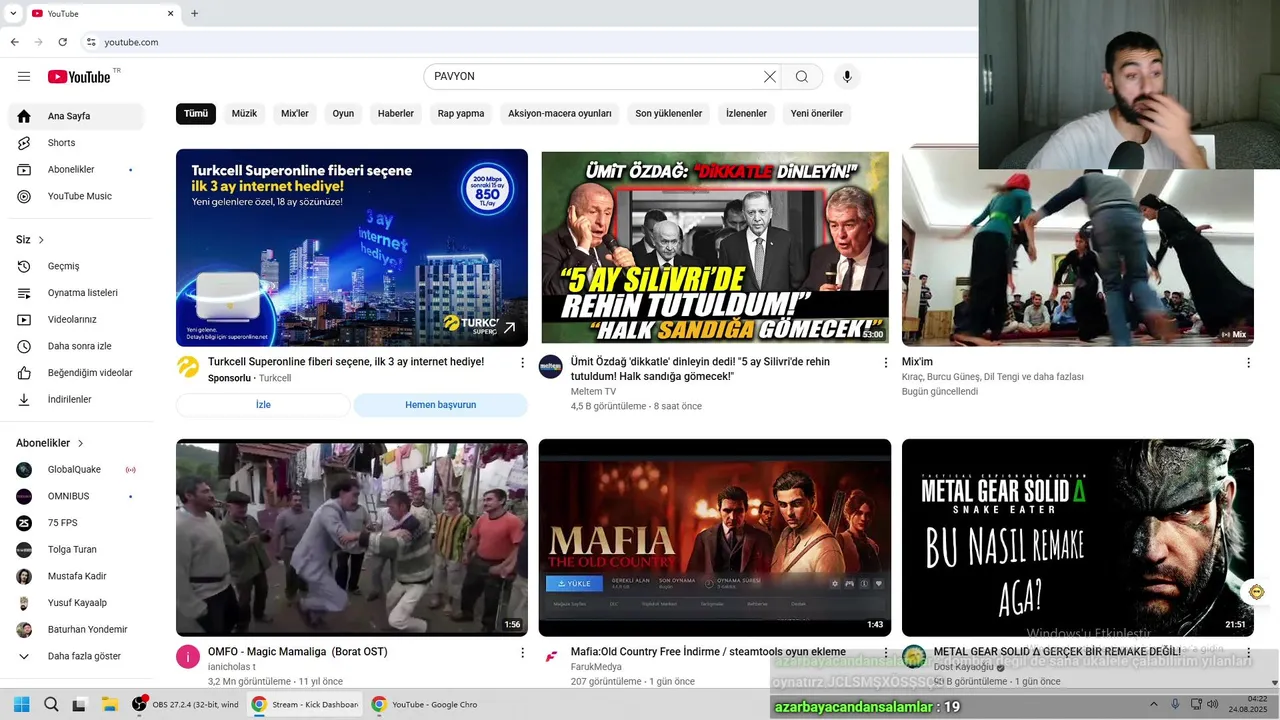
Task: Open YouTube Music in the sidebar
Action: point(76,196)
